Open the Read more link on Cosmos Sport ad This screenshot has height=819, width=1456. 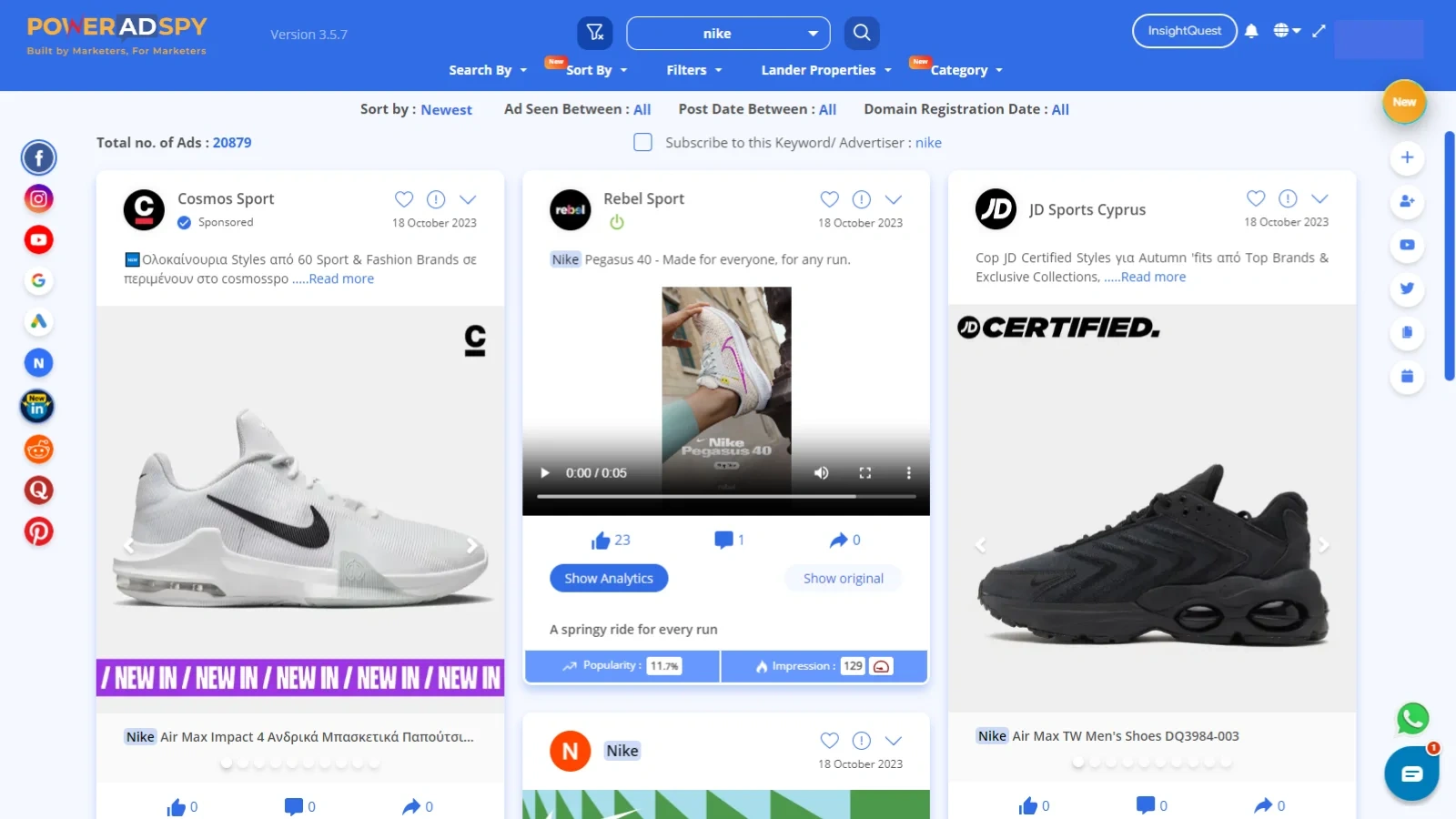coord(341,278)
